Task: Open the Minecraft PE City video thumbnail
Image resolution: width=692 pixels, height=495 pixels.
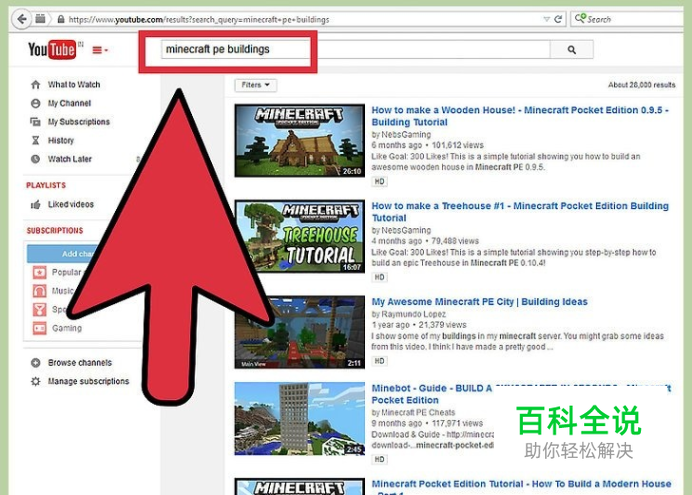Action: [x=300, y=332]
